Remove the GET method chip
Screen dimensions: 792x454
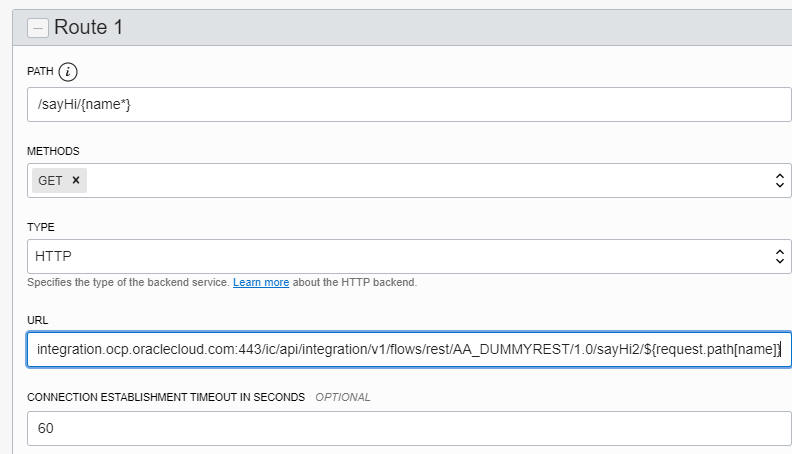[76, 180]
